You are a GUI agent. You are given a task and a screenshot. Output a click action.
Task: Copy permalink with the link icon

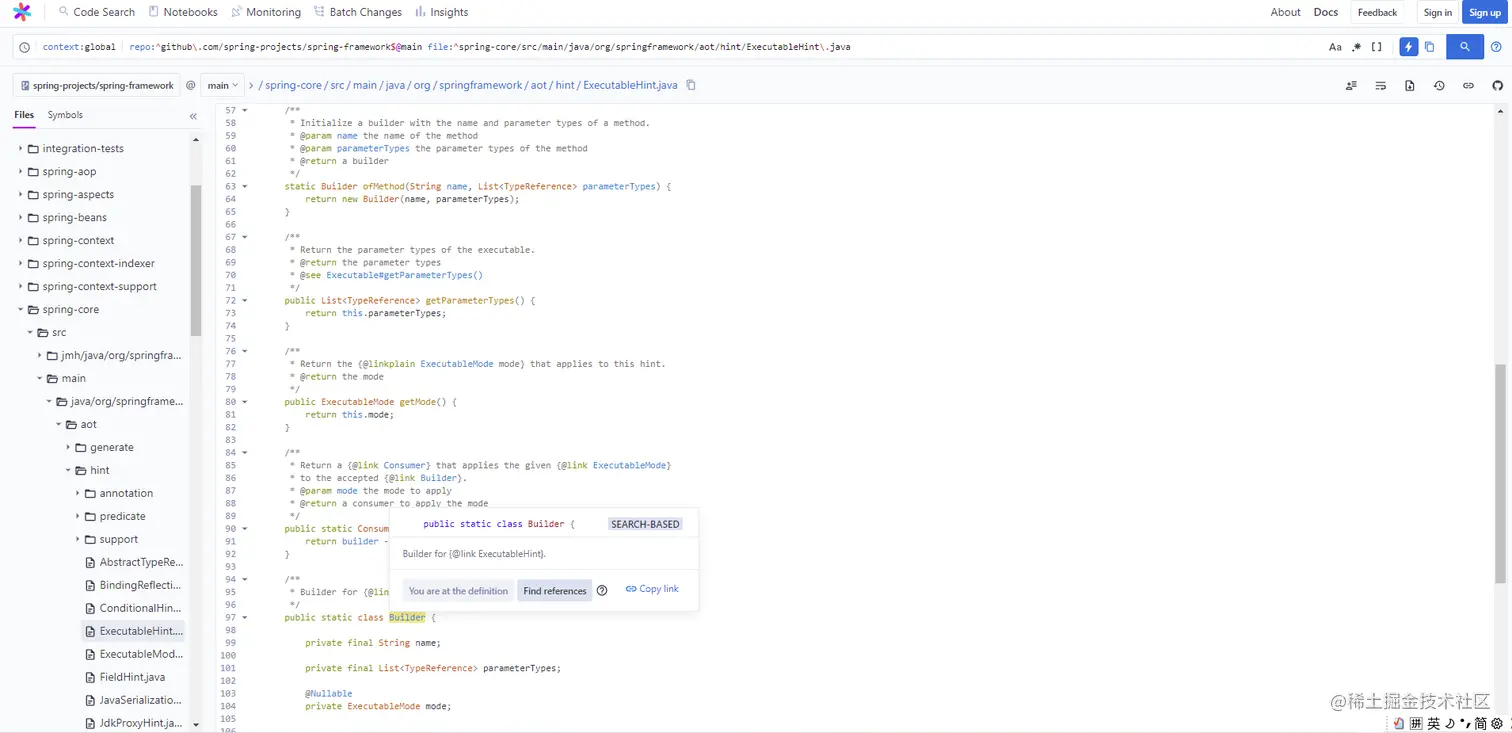[1468, 86]
